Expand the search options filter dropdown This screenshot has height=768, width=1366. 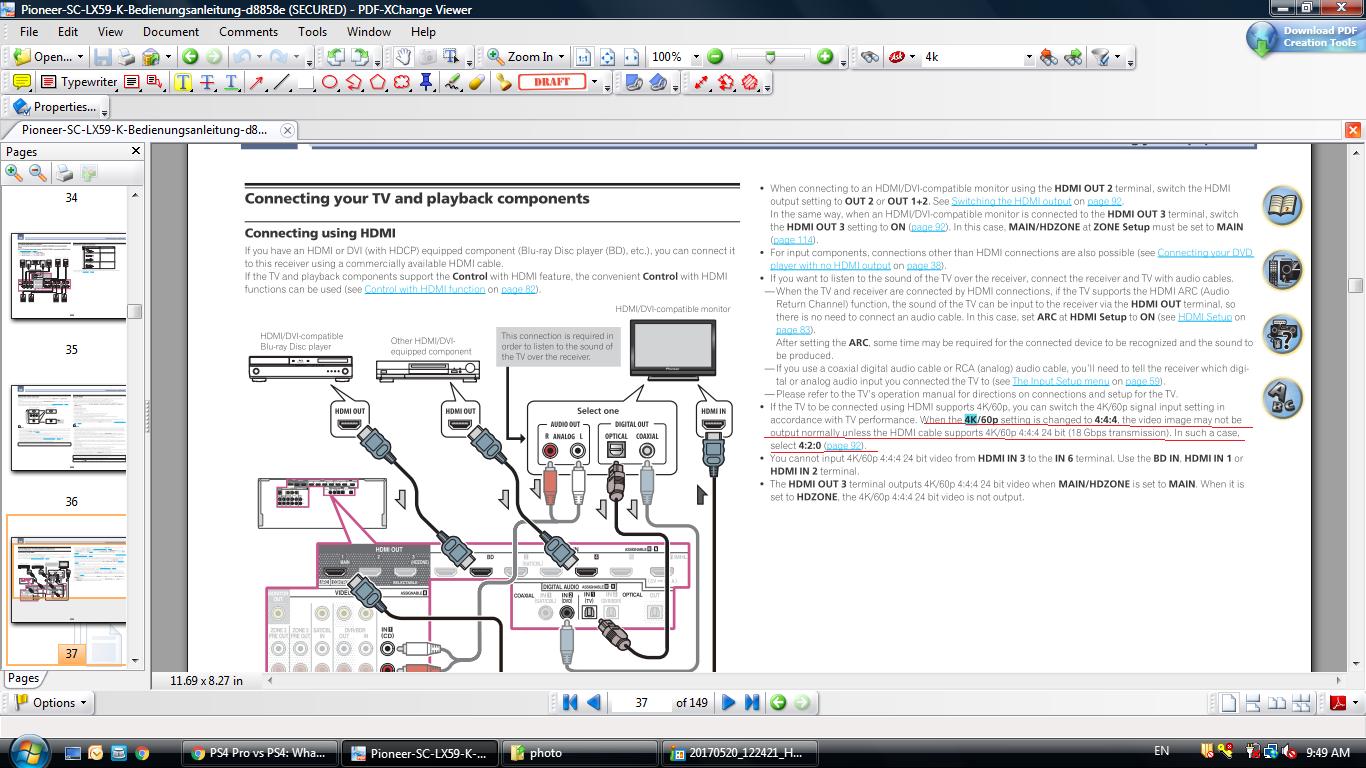tap(1117, 57)
